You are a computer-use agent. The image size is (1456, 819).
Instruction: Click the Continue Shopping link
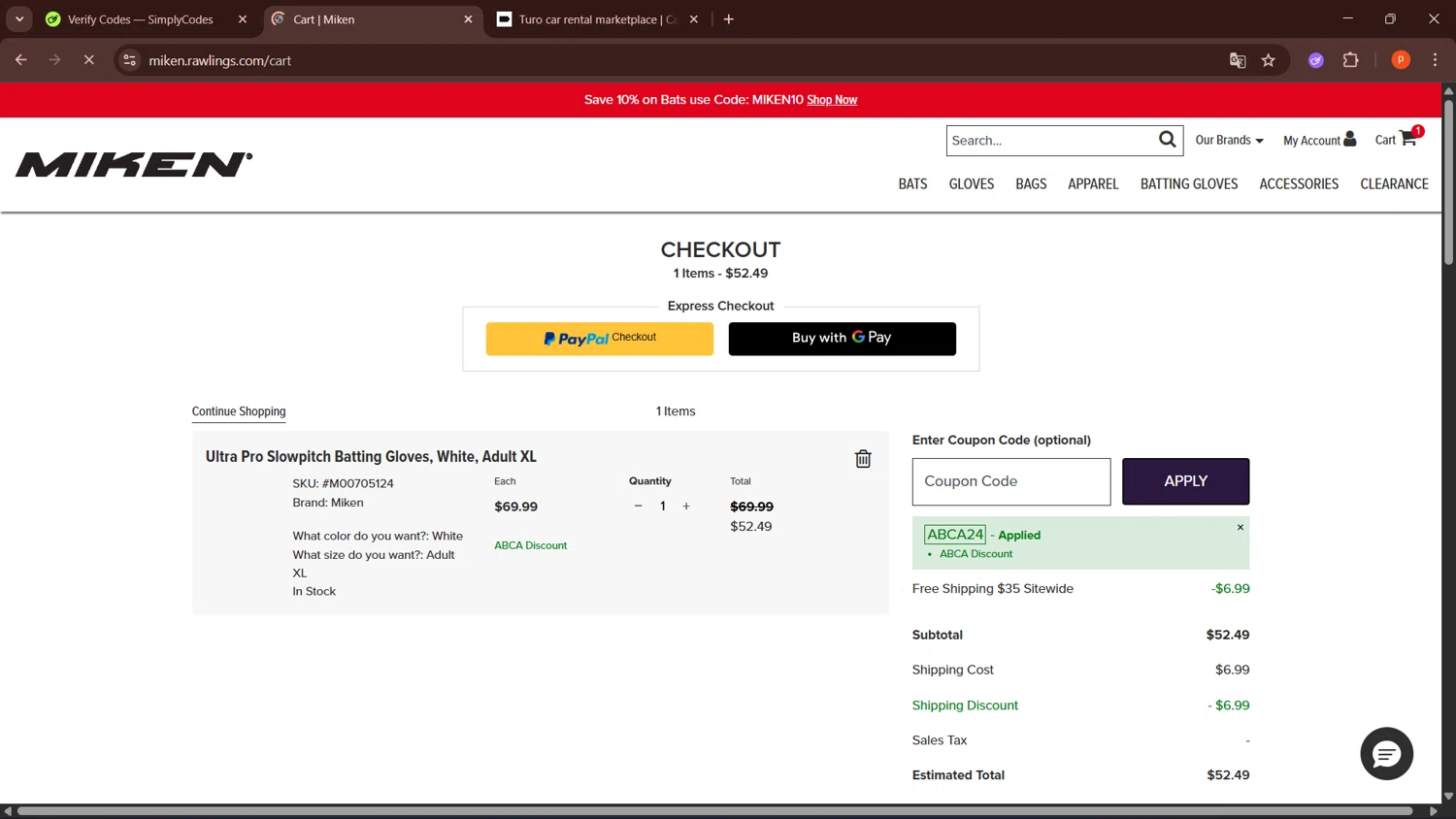point(239,411)
